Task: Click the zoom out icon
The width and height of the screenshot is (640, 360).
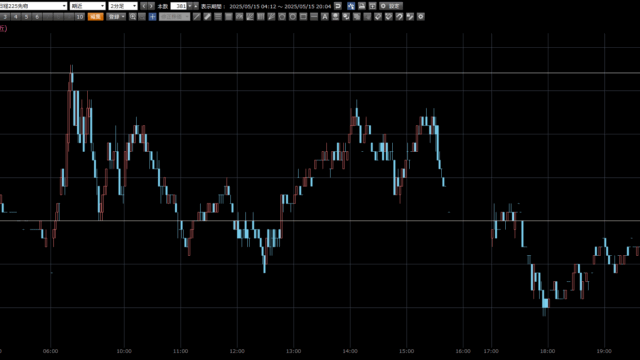Action: click(142, 17)
